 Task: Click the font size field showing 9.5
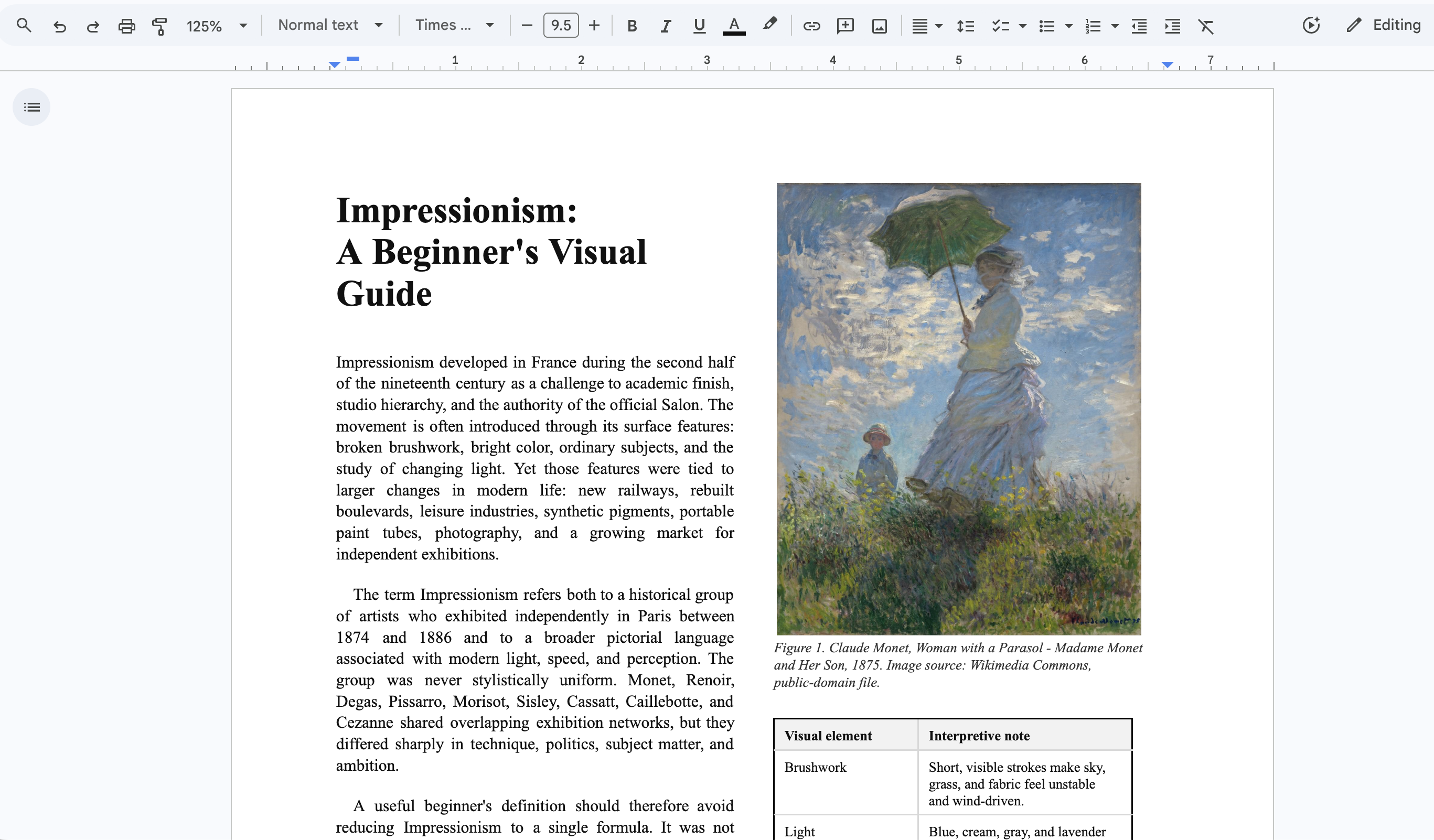coord(561,26)
